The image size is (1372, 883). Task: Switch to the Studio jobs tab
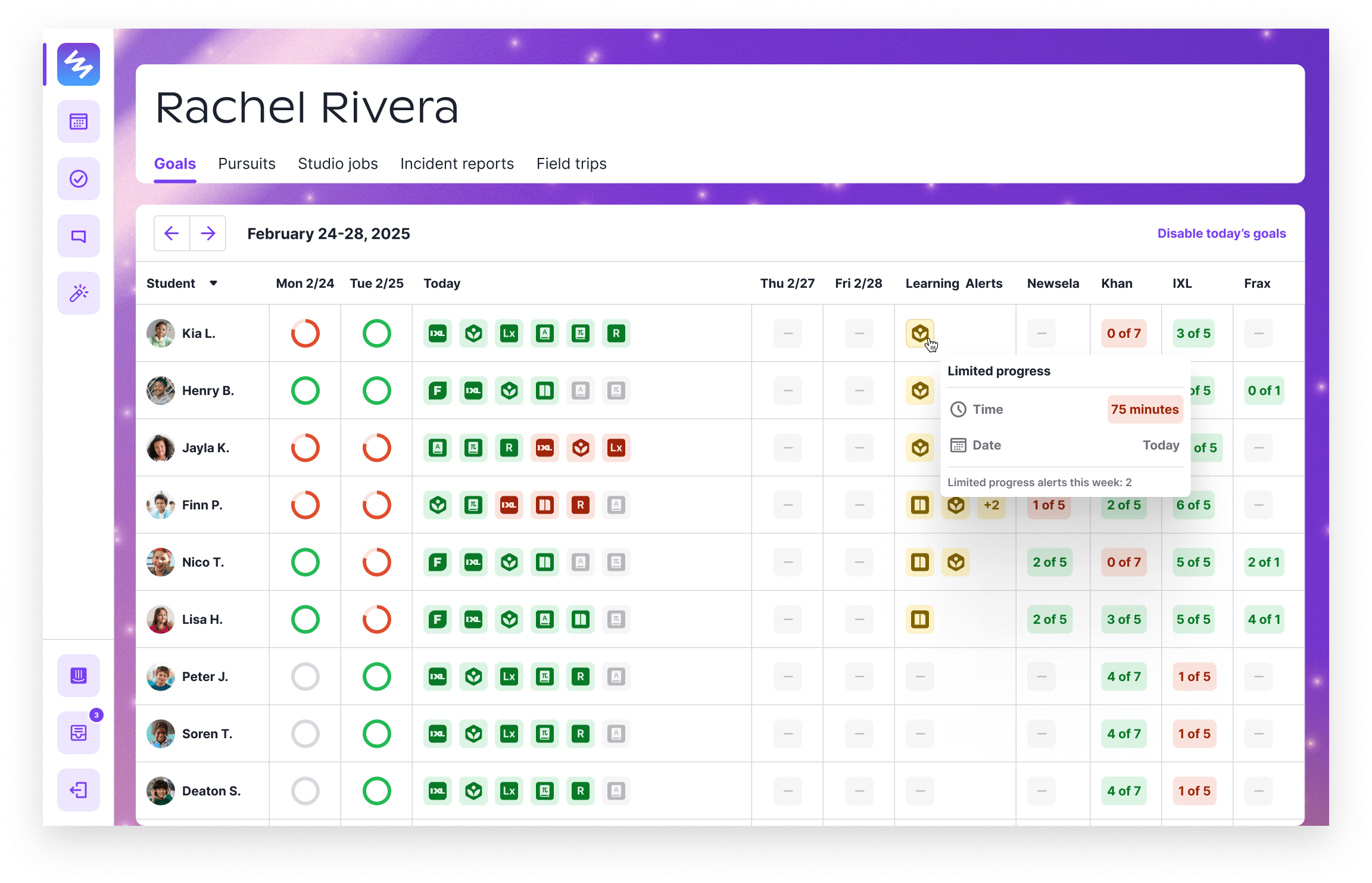coord(338,164)
